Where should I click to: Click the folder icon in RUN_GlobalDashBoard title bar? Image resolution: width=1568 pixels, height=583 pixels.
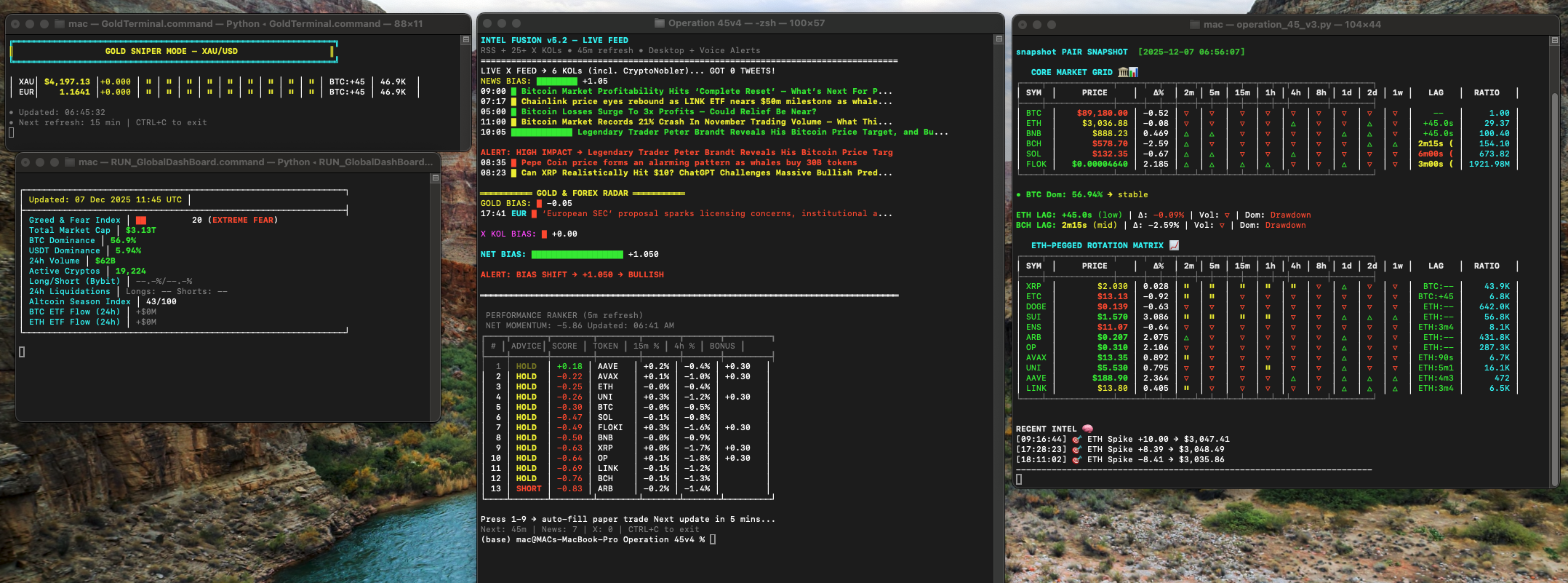click(70, 162)
